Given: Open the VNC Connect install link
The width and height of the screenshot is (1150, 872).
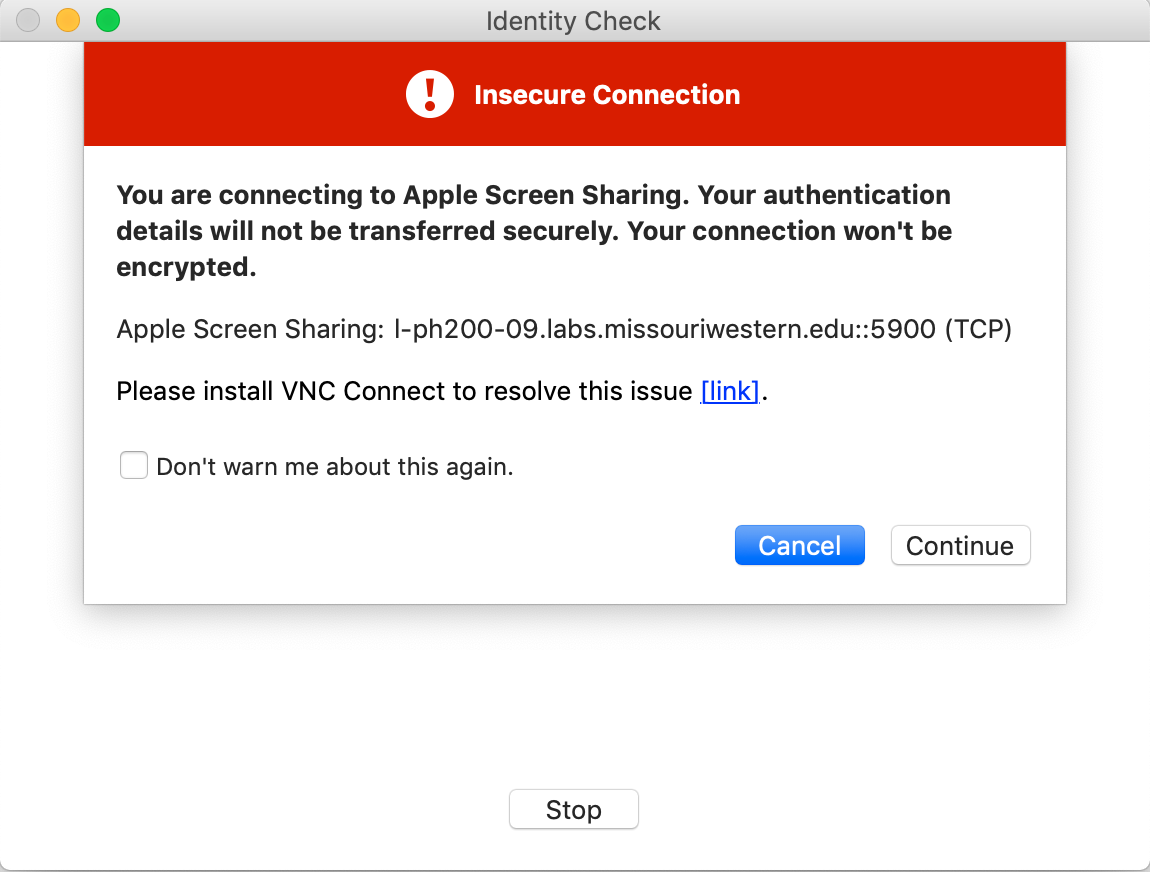Looking at the screenshot, I should 730,391.
